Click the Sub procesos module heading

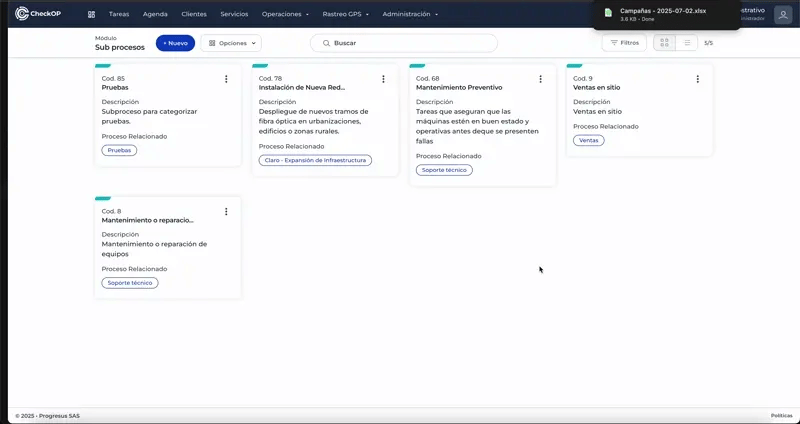pos(120,47)
